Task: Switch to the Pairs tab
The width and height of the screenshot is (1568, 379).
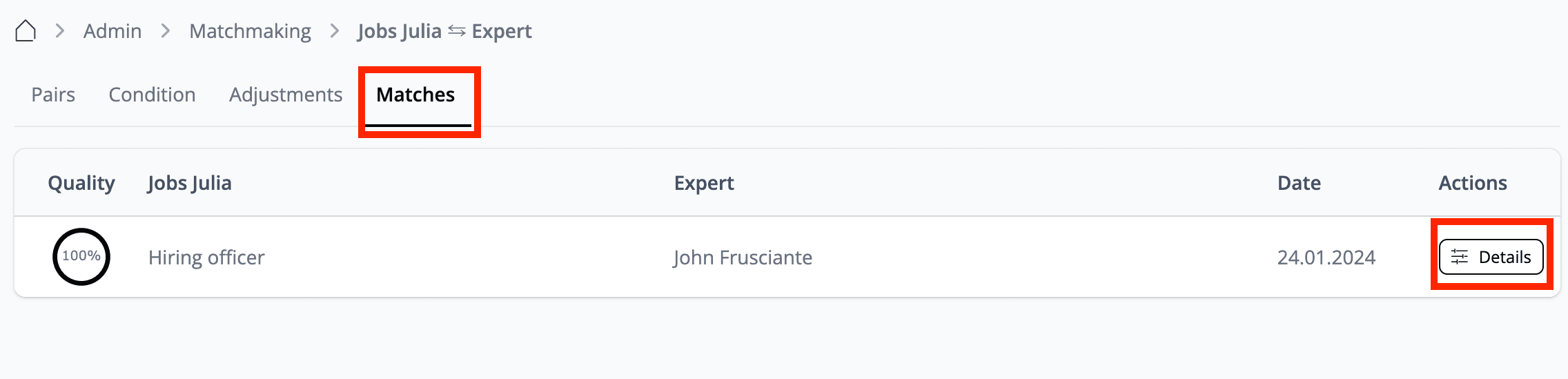Action: [53, 95]
